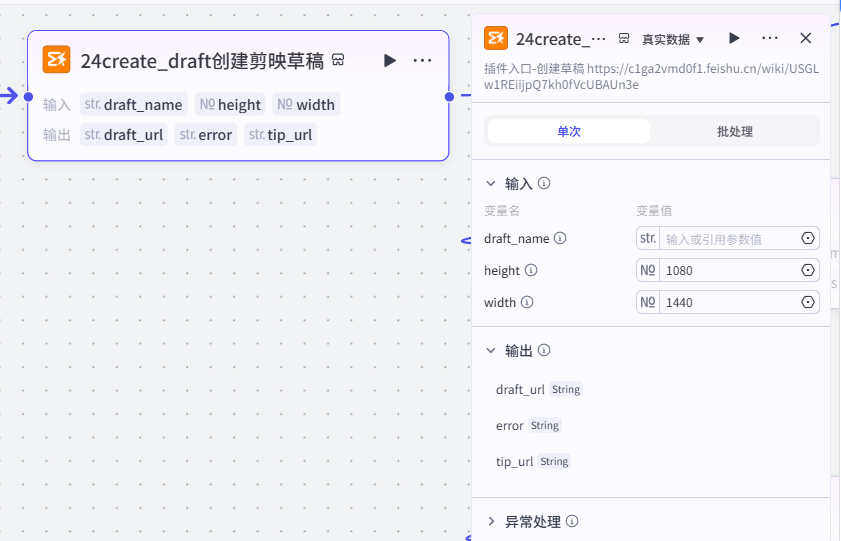Click the reference parameter icon for width

coord(808,302)
